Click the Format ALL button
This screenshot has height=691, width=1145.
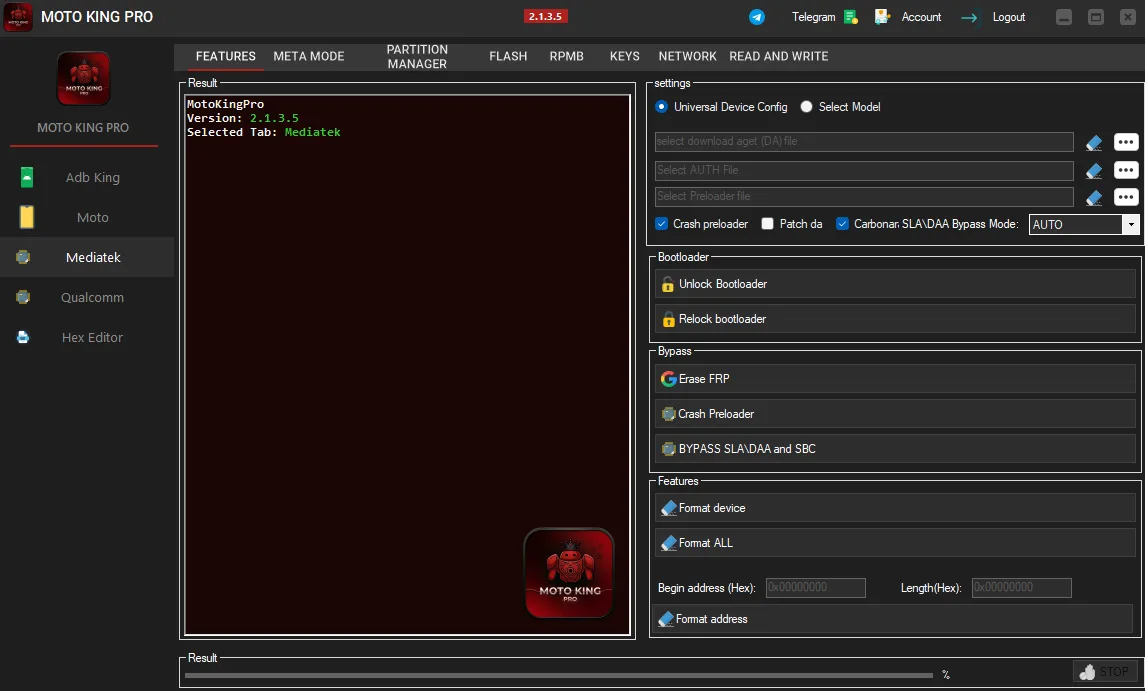pyautogui.click(x=895, y=543)
